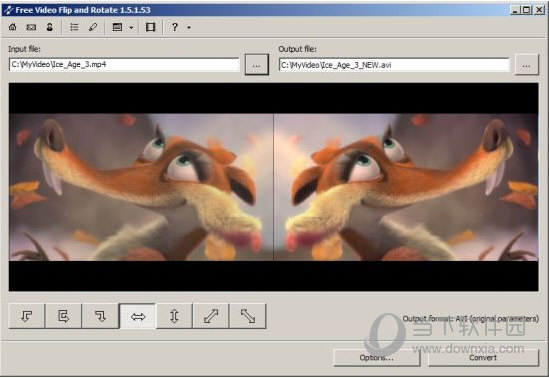
Task: Maximize the Free Video Flip window
Action: [526, 10]
